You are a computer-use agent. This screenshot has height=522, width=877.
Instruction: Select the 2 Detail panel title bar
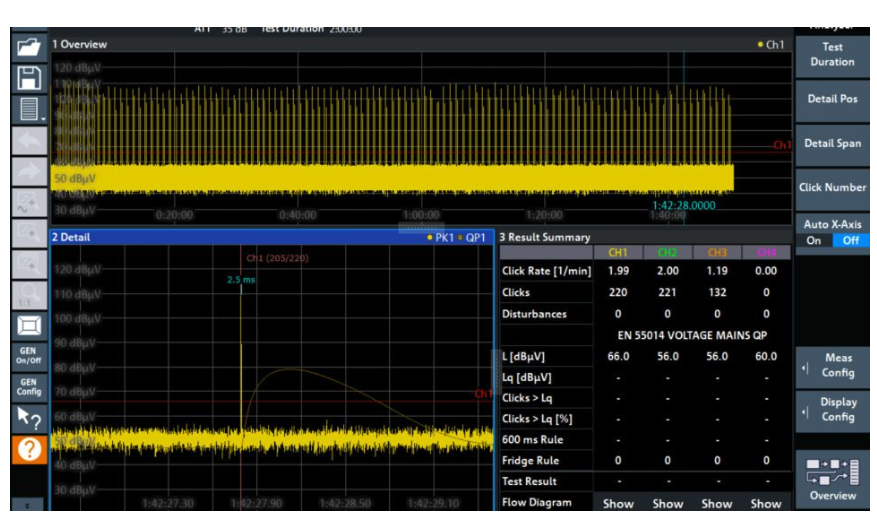272,237
